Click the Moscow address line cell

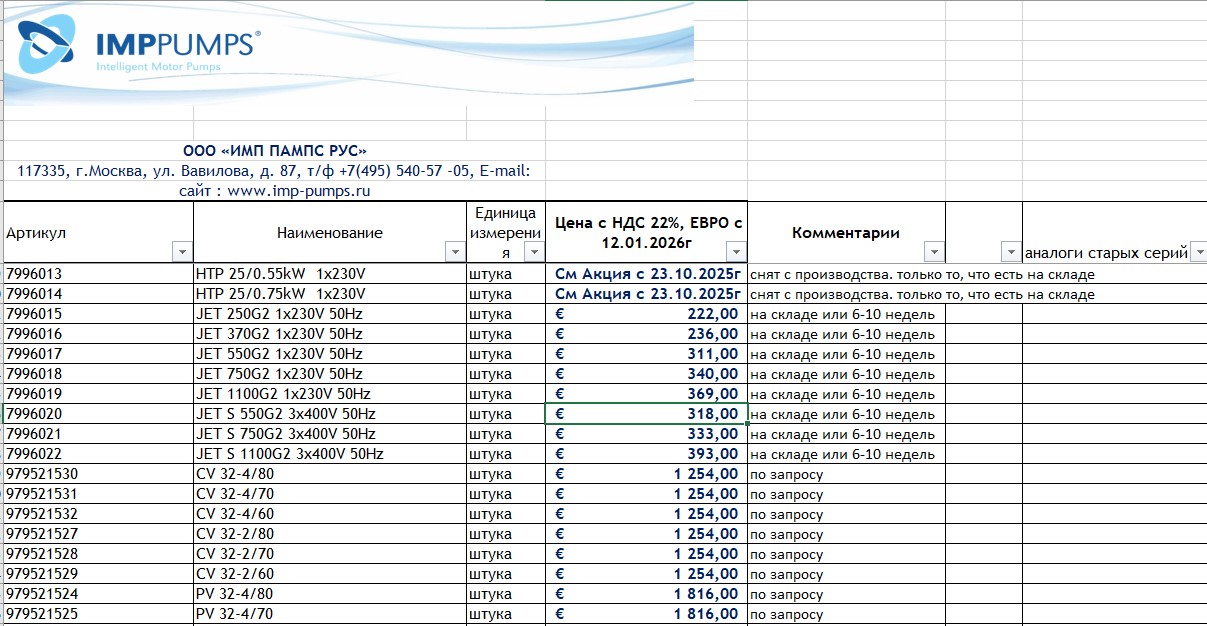[274, 170]
